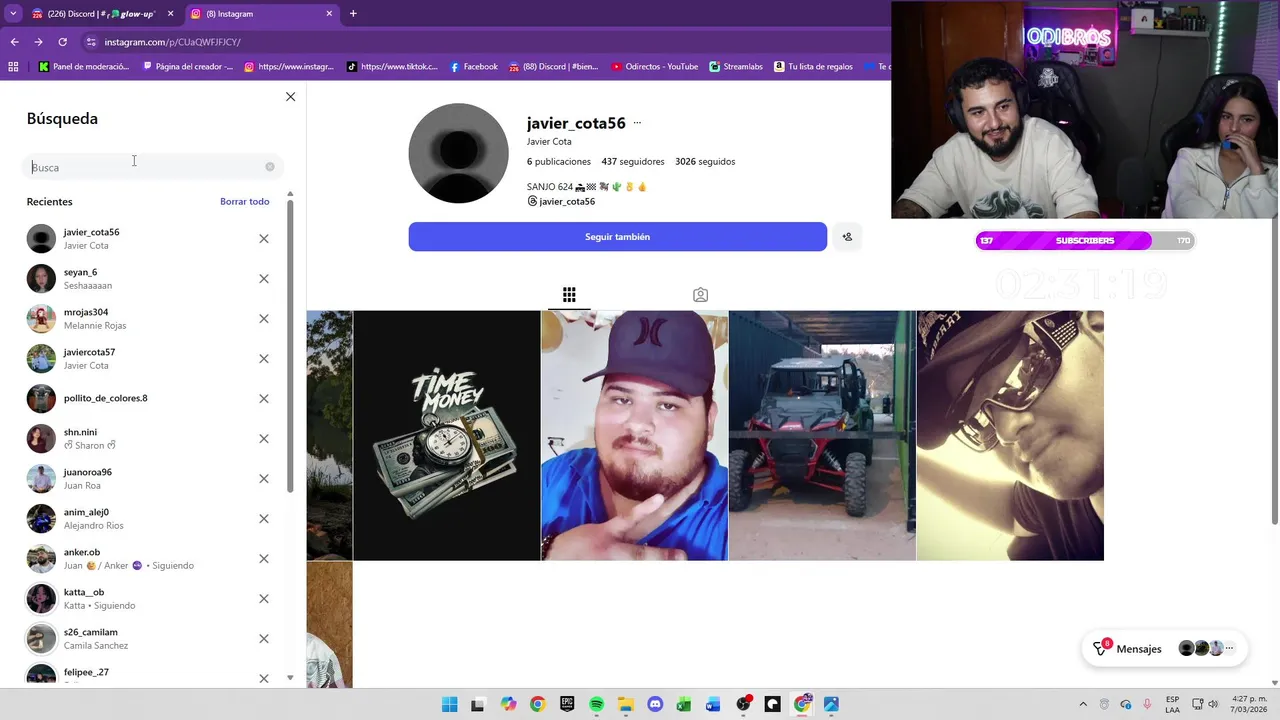Open profile options three dots menu

(x=637, y=123)
